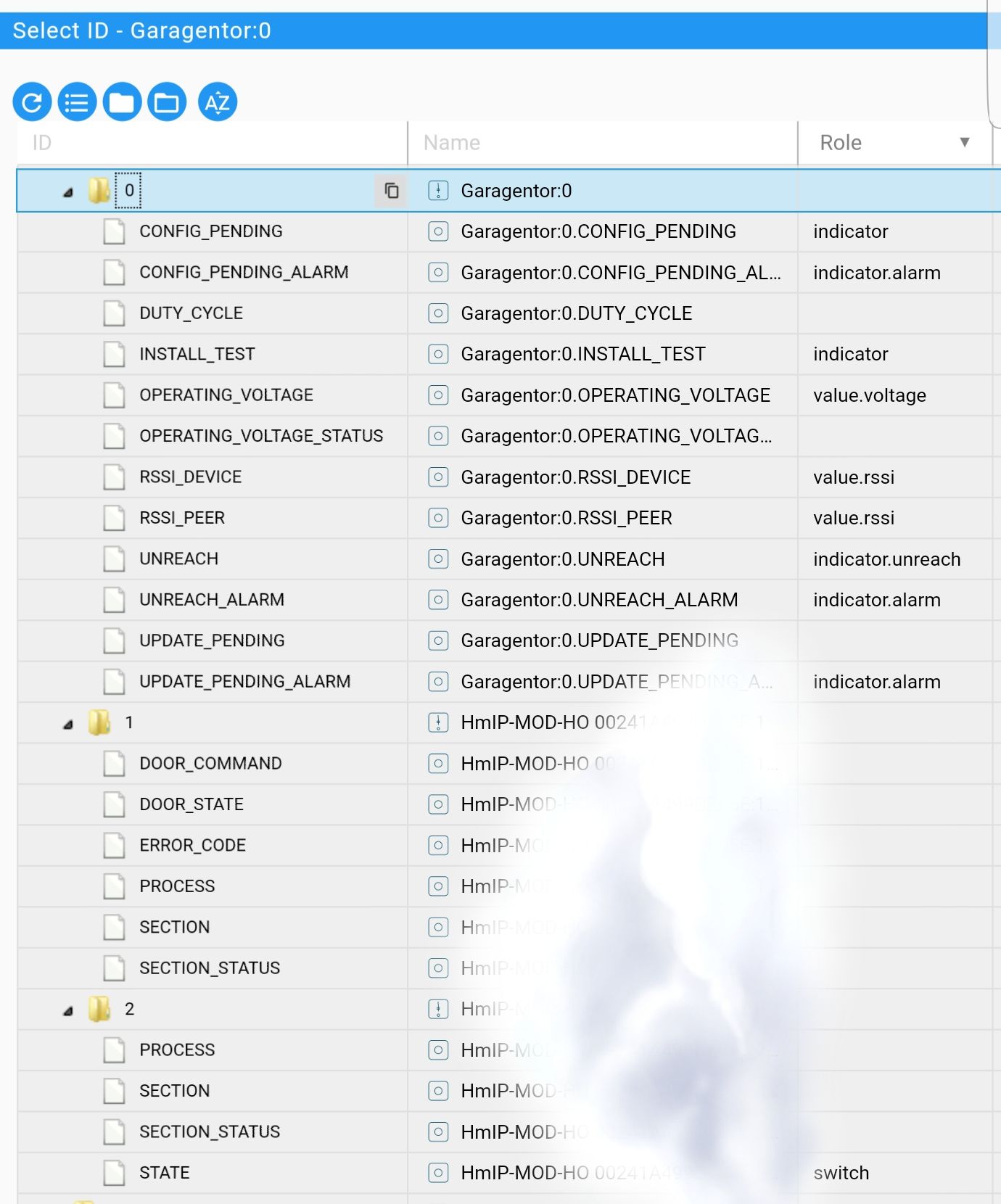1001x1204 pixels.
Task: Select the INSTALL_TEST tree item
Action: [197, 354]
